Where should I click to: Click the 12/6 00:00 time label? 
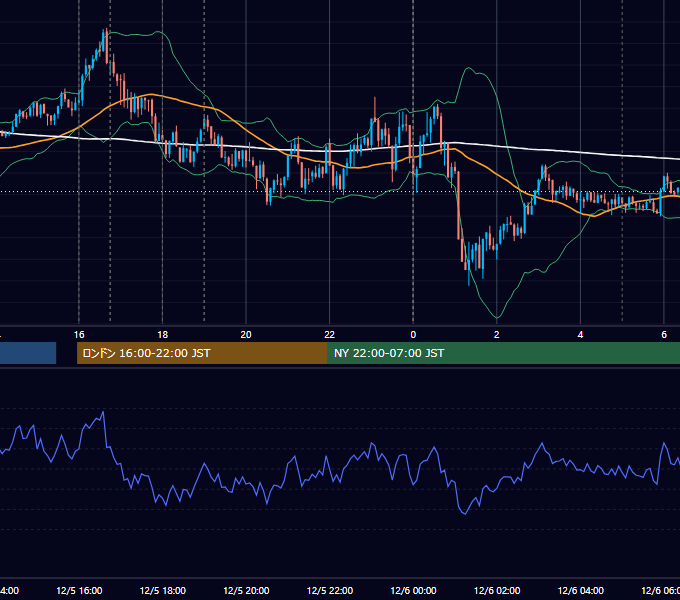[x=413, y=590]
